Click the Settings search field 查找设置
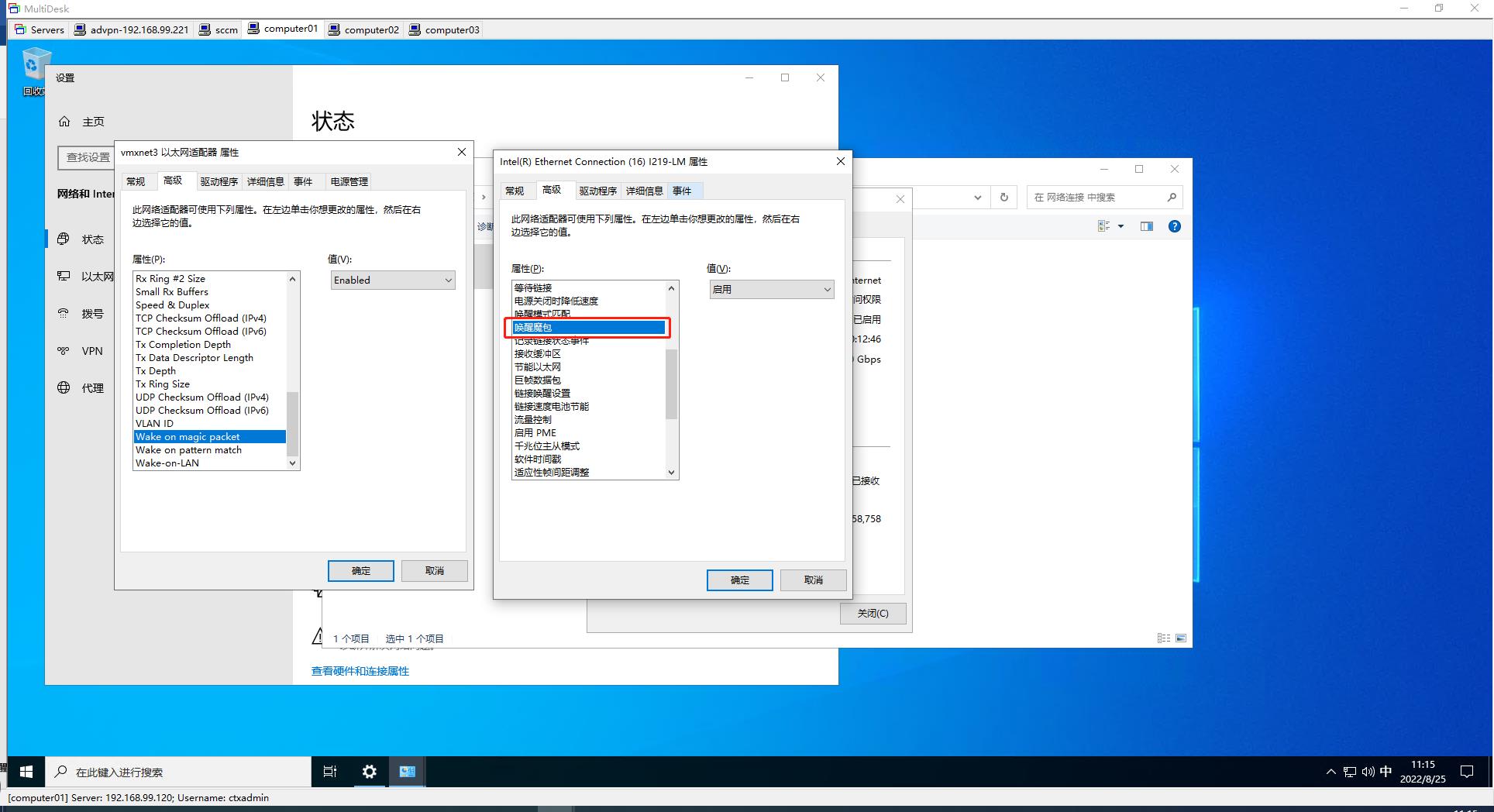The height and width of the screenshot is (812, 1494). (x=87, y=157)
